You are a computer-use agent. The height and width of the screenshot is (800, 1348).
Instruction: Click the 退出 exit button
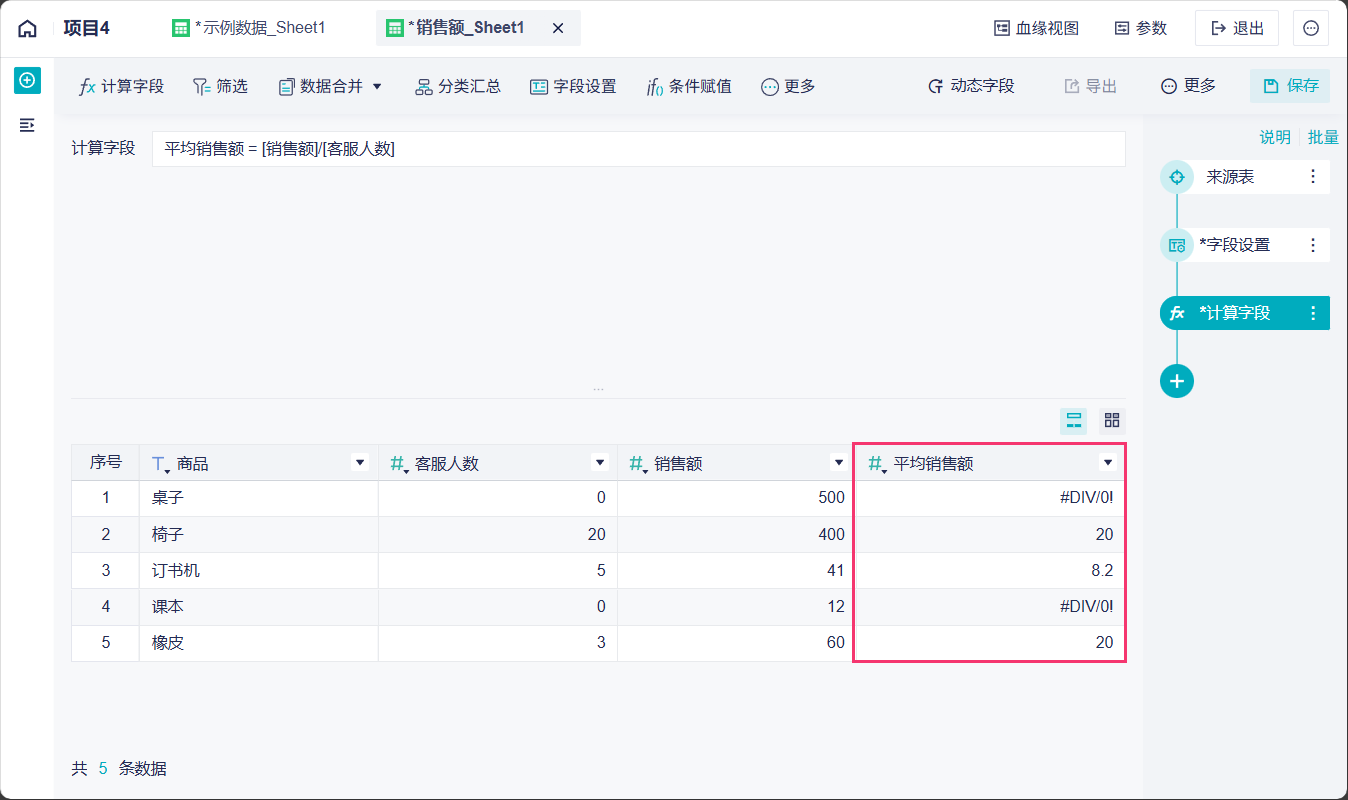pyautogui.click(x=1237, y=28)
